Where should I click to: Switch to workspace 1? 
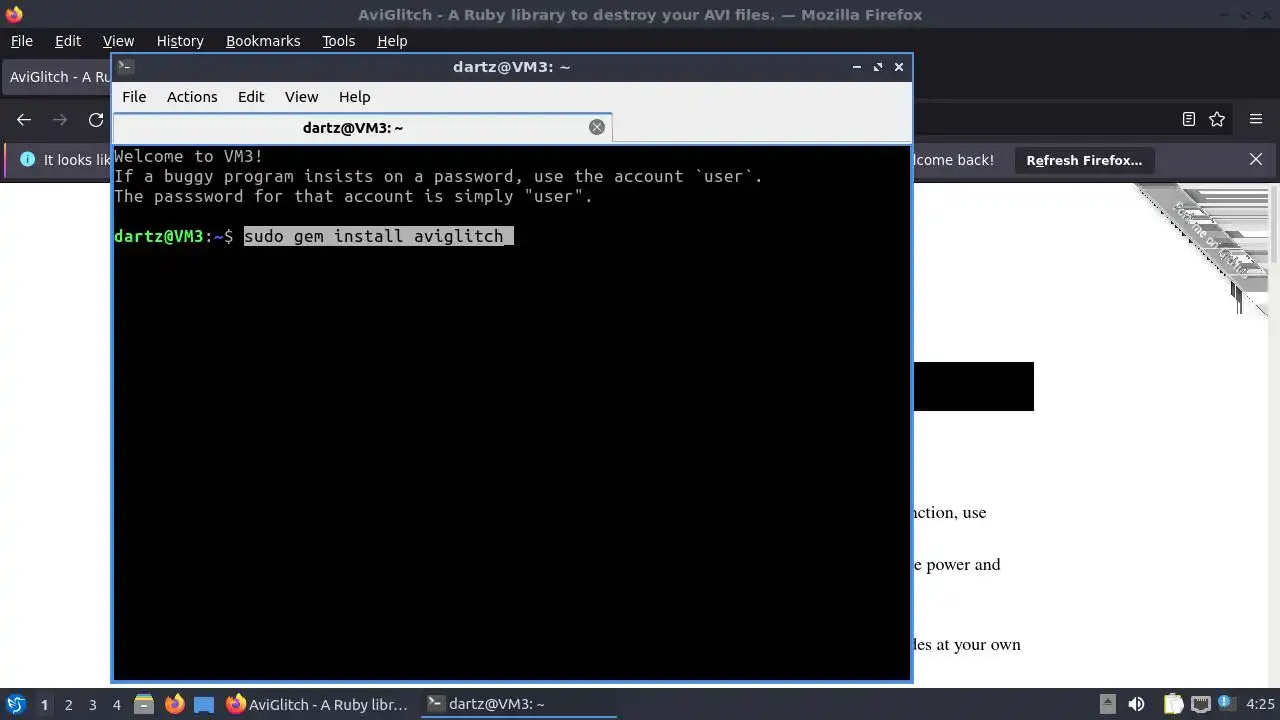coord(44,705)
